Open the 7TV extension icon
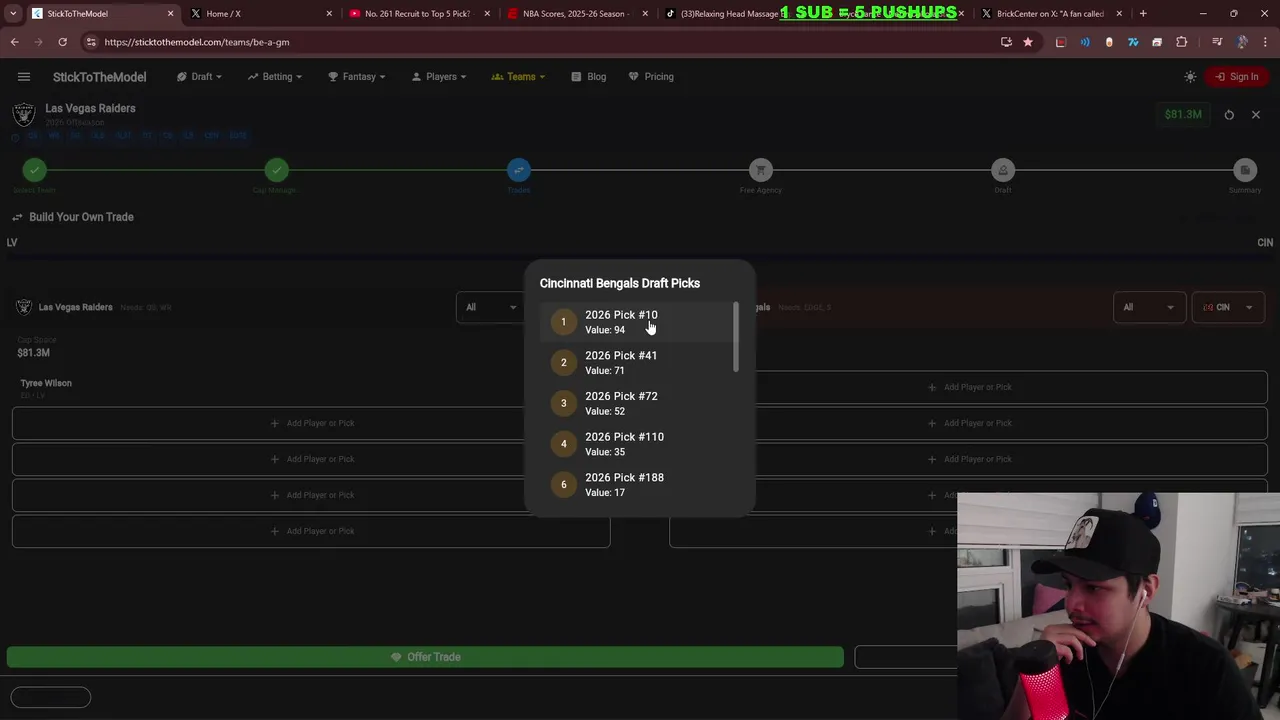 1133,42
